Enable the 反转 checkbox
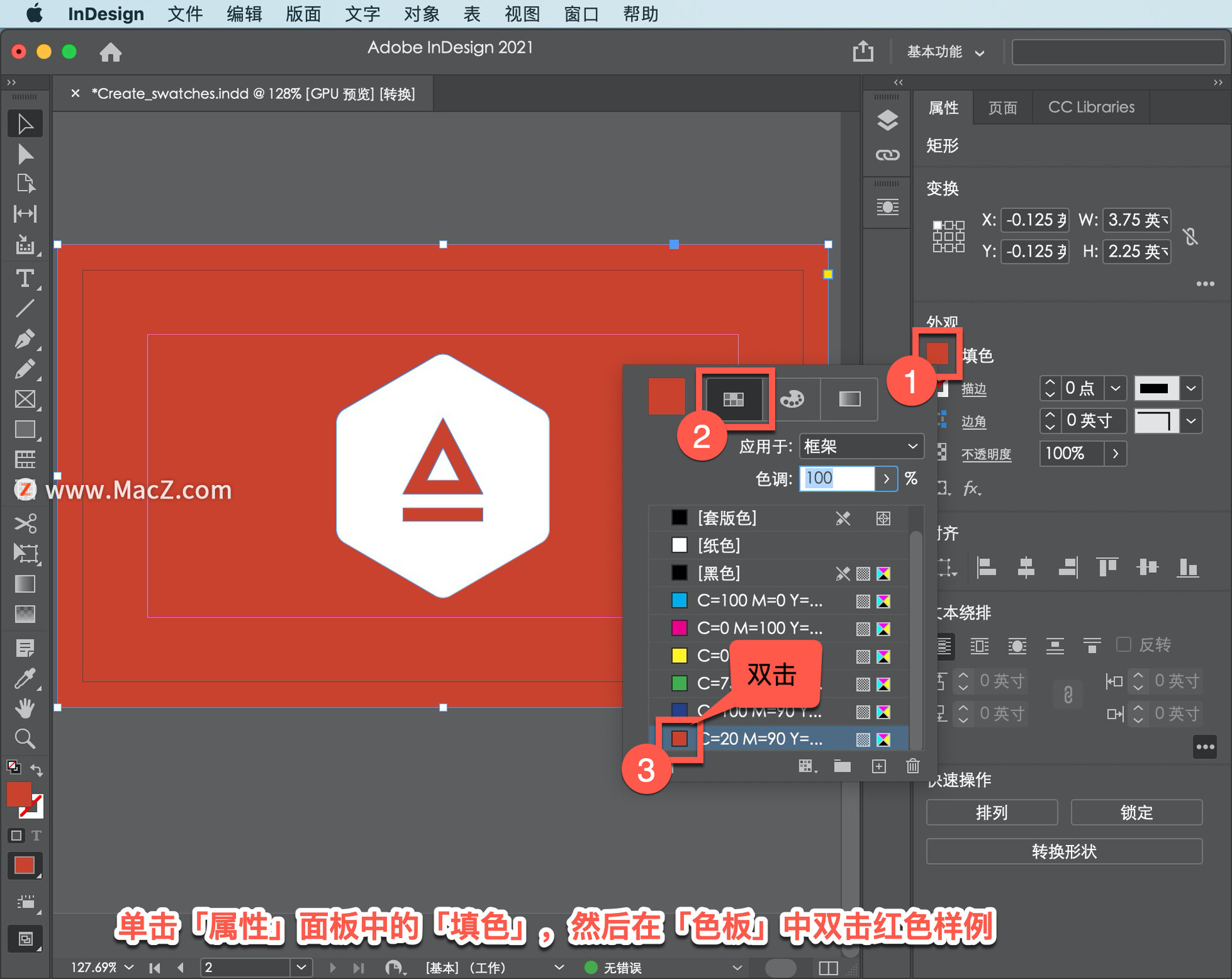Screen dimensions: 1232x979 coord(1123,644)
